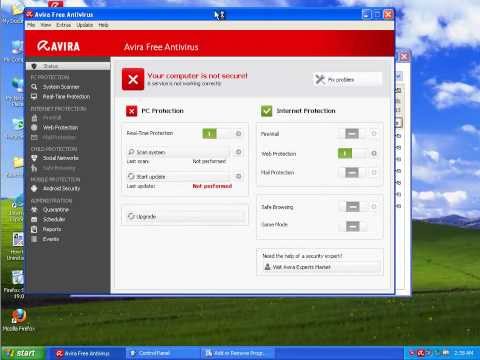This screenshot has height=360, width=480.
Task: Click the Real-Time Protection monitor icon
Action: [x=34, y=97]
